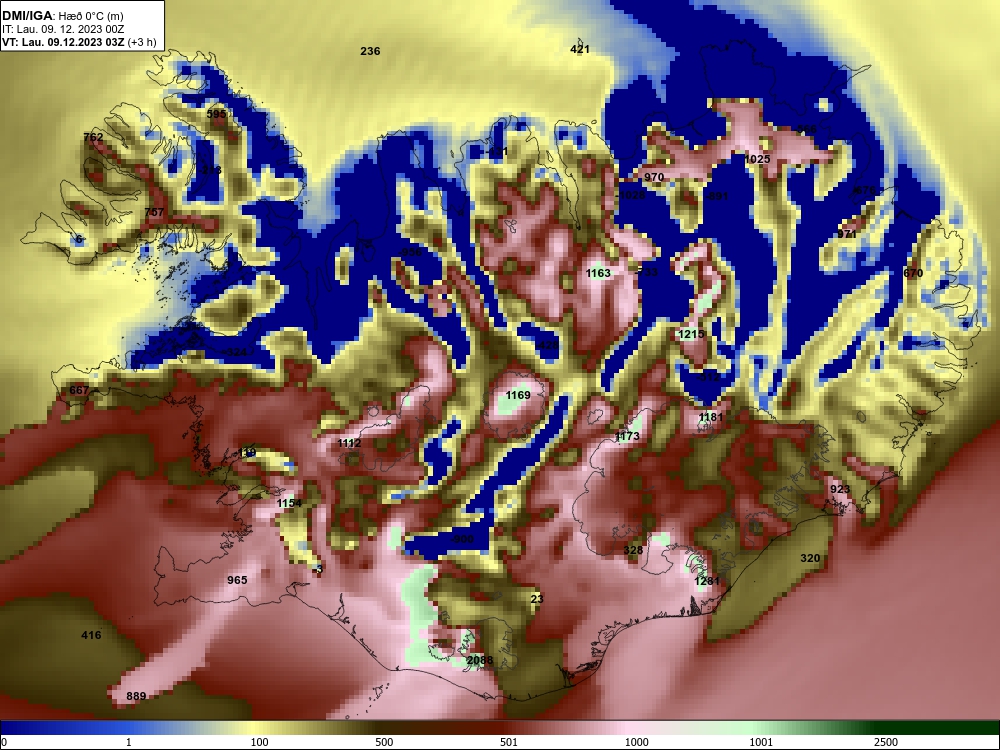Click the map value 595
Screen dimensions: 1000x750
click(216, 114)
